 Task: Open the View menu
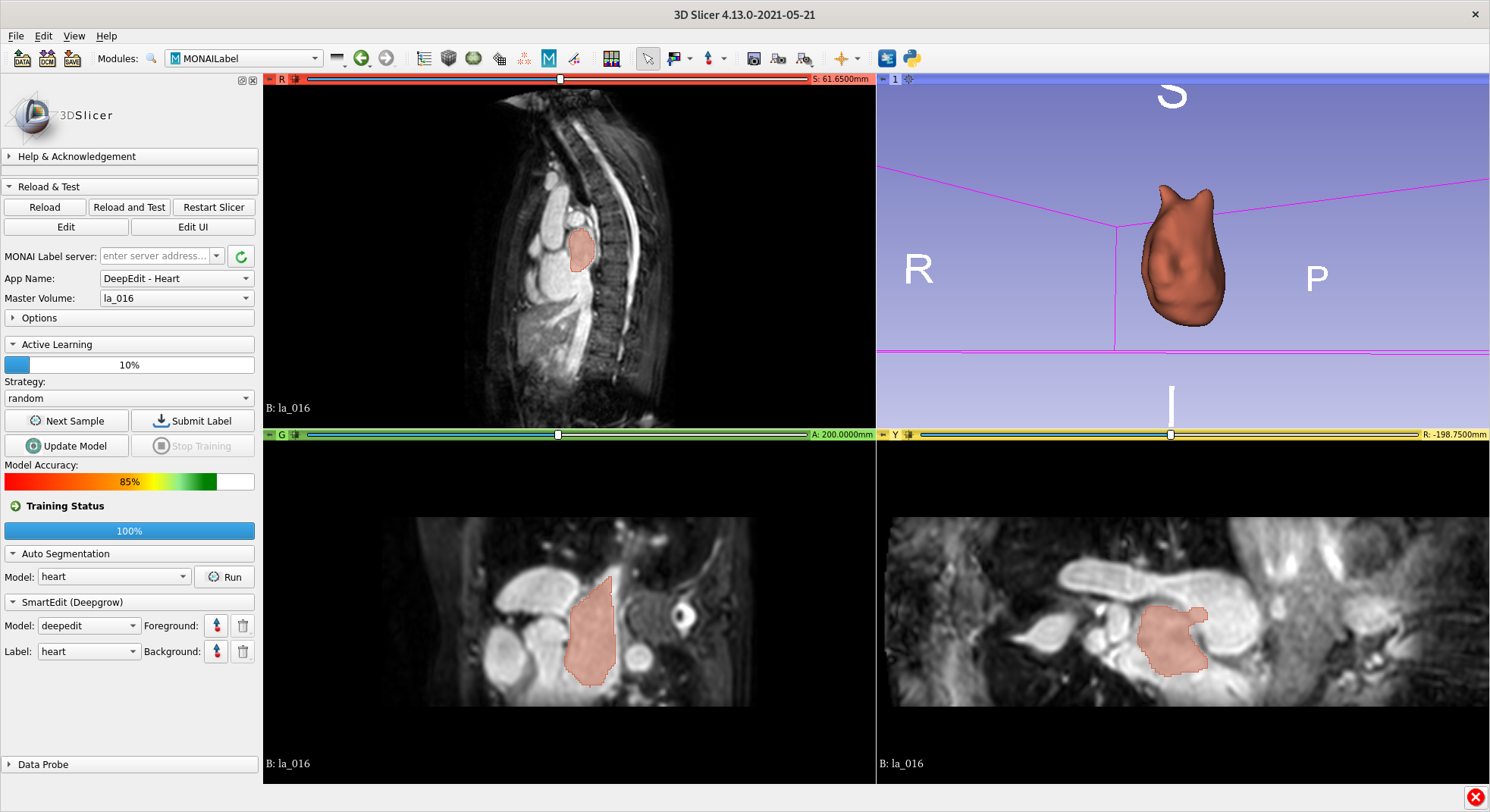(x=74, y=36)
